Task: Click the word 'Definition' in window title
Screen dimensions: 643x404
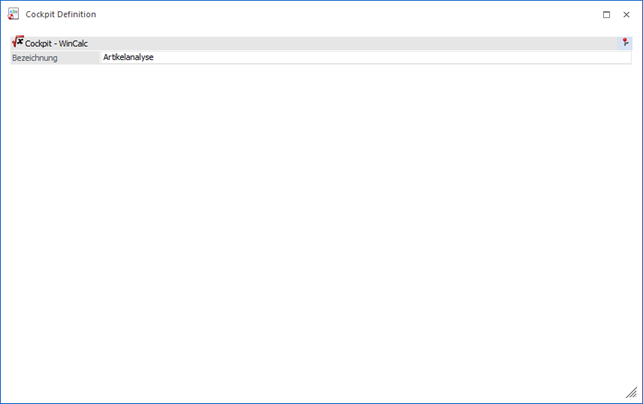Action: [76, 14]
